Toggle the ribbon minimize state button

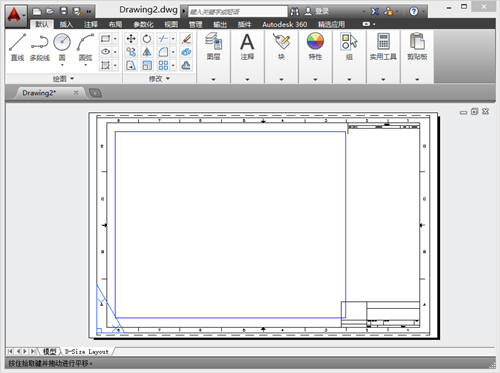pos(366,24)
